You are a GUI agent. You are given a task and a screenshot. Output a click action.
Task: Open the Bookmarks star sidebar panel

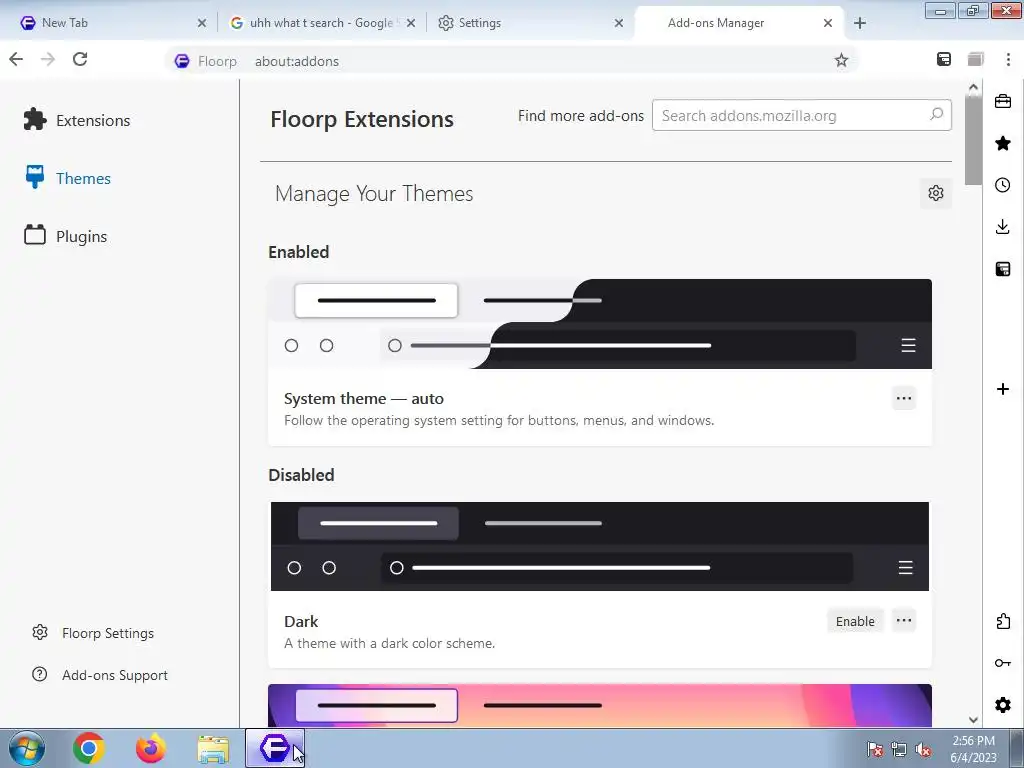click(x=1003, y=143)
